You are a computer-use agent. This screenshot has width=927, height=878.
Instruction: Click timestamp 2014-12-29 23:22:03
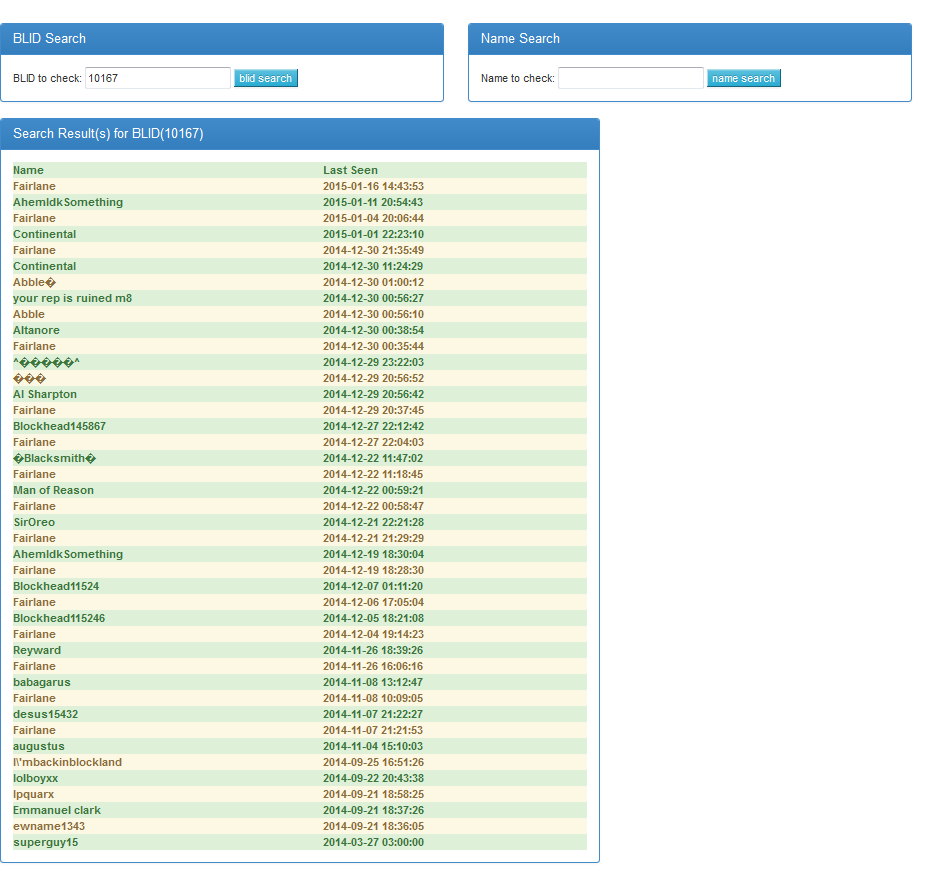373,362
